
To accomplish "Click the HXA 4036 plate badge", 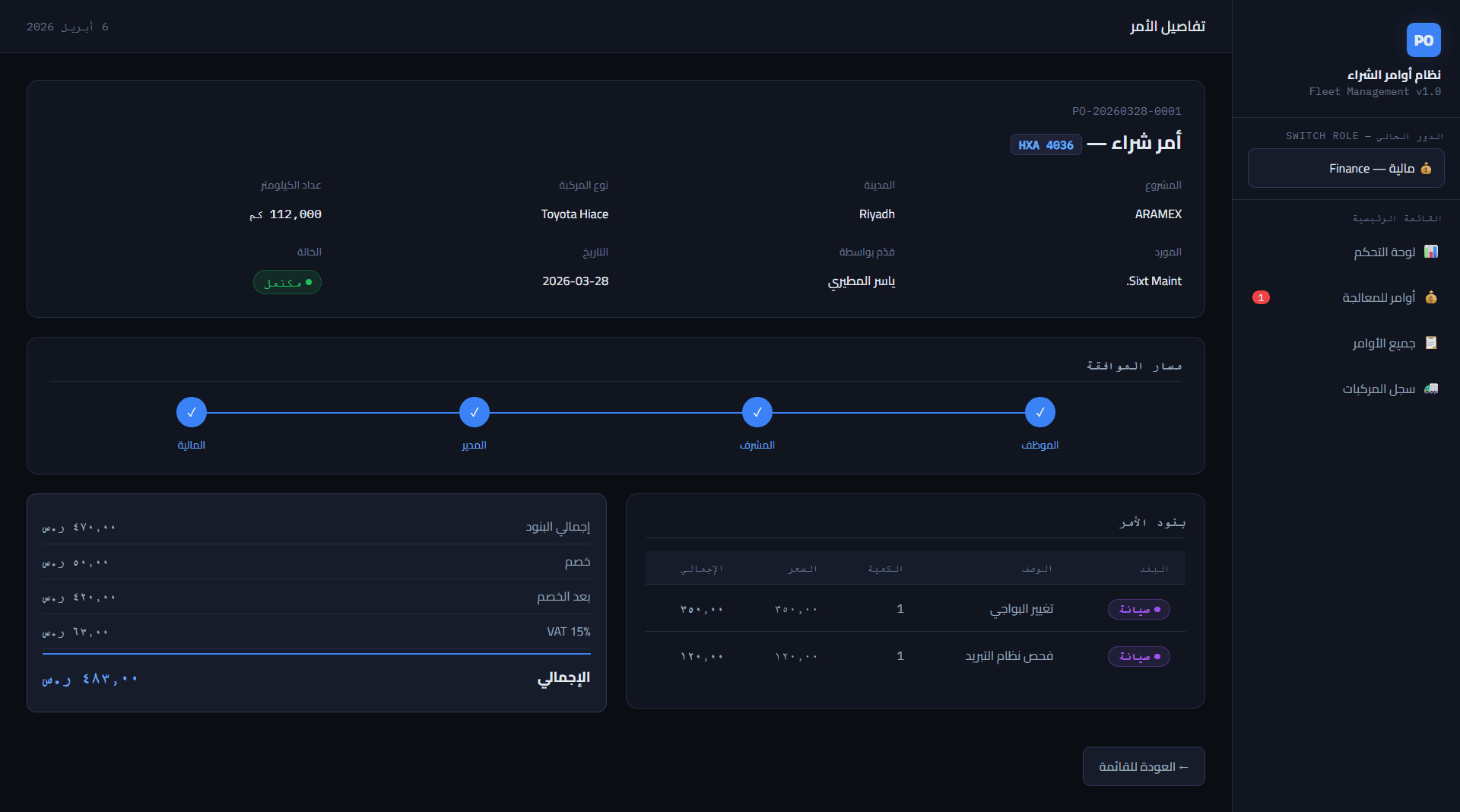I will point(1046,144).
